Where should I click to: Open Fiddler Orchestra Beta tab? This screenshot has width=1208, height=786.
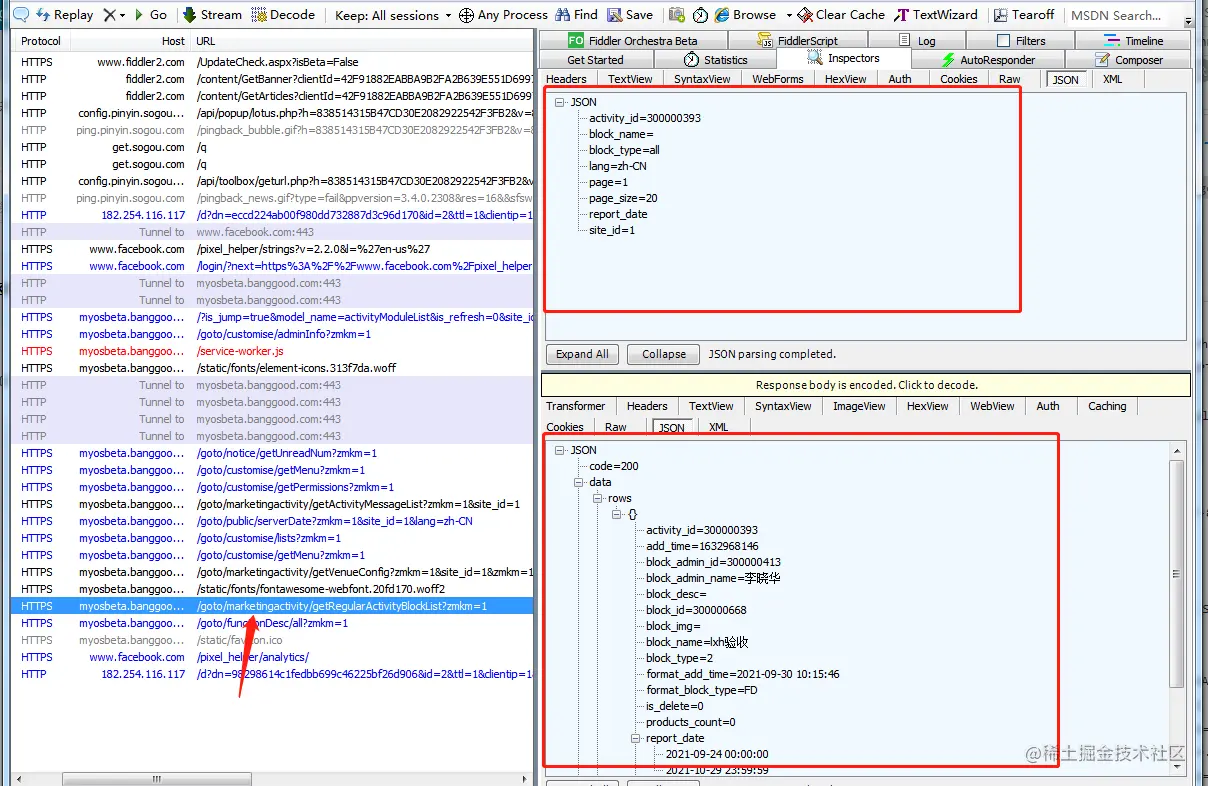pos(632,40)
